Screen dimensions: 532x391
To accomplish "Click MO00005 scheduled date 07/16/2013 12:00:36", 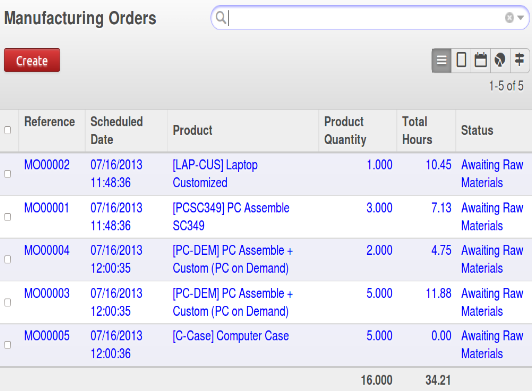I will 116,345.
